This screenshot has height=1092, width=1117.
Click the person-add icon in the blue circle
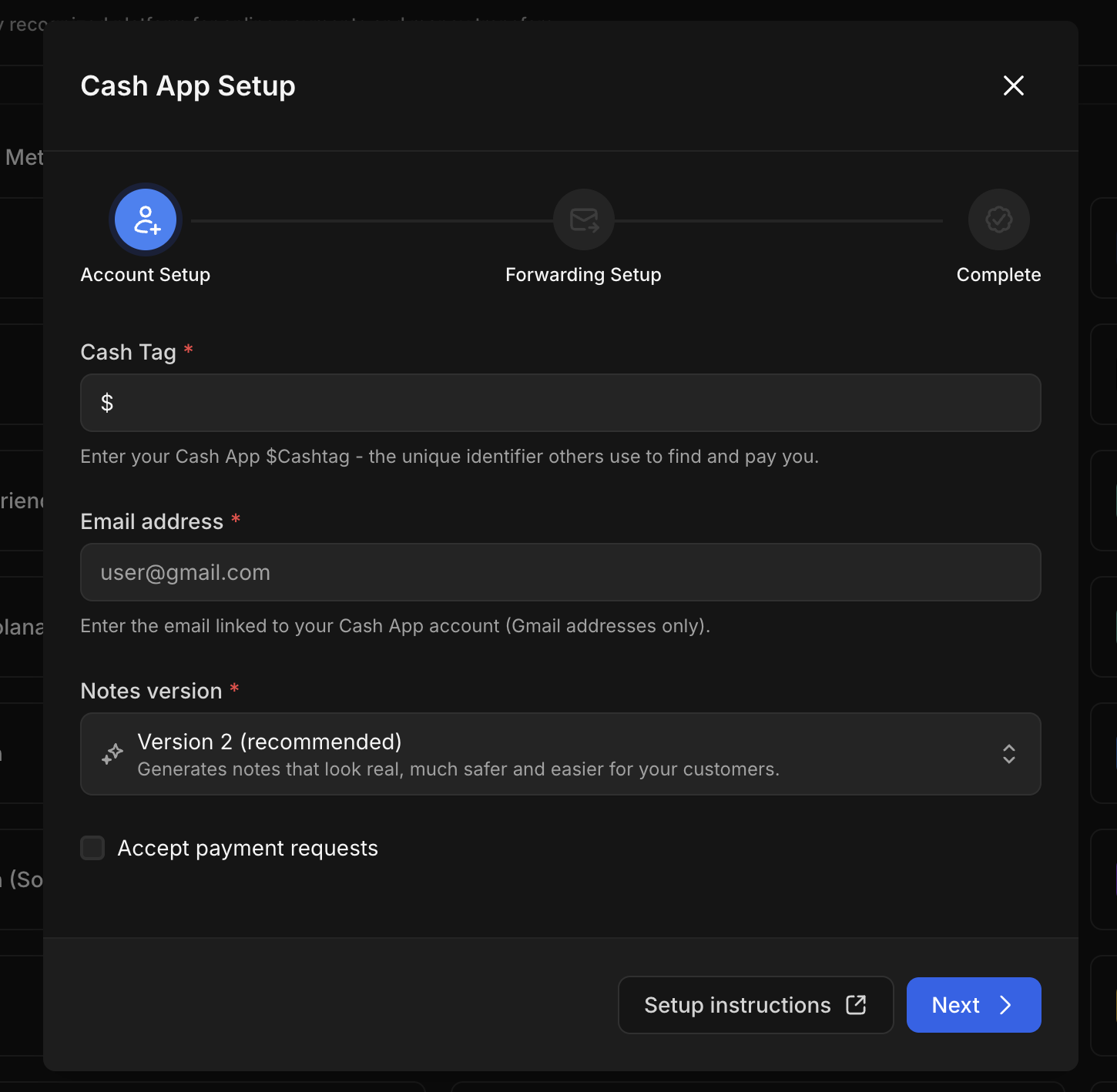click(145, 219)
